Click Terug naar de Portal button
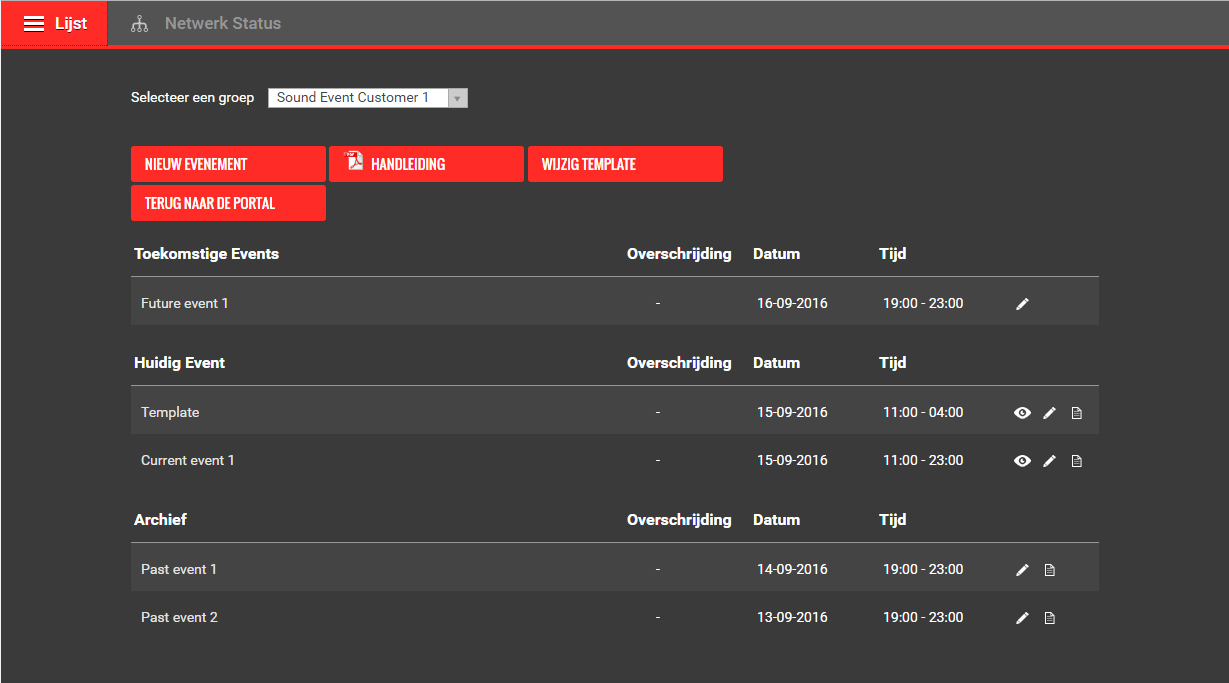Image resolution: width=1229 pixels, height=683 pixels. pyautogui.click(x=228, y=203)
